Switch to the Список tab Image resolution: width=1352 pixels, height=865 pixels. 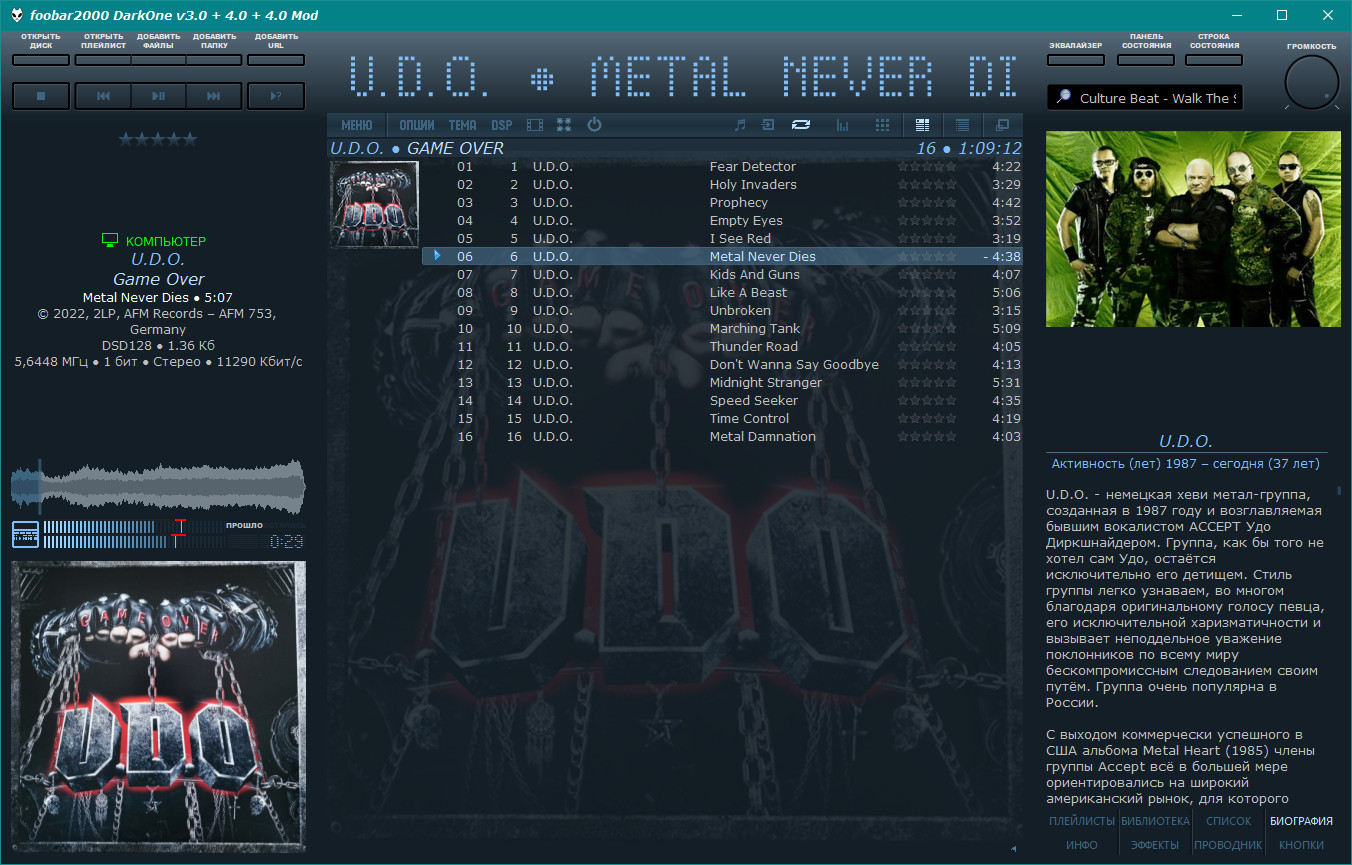[1228, 821]
